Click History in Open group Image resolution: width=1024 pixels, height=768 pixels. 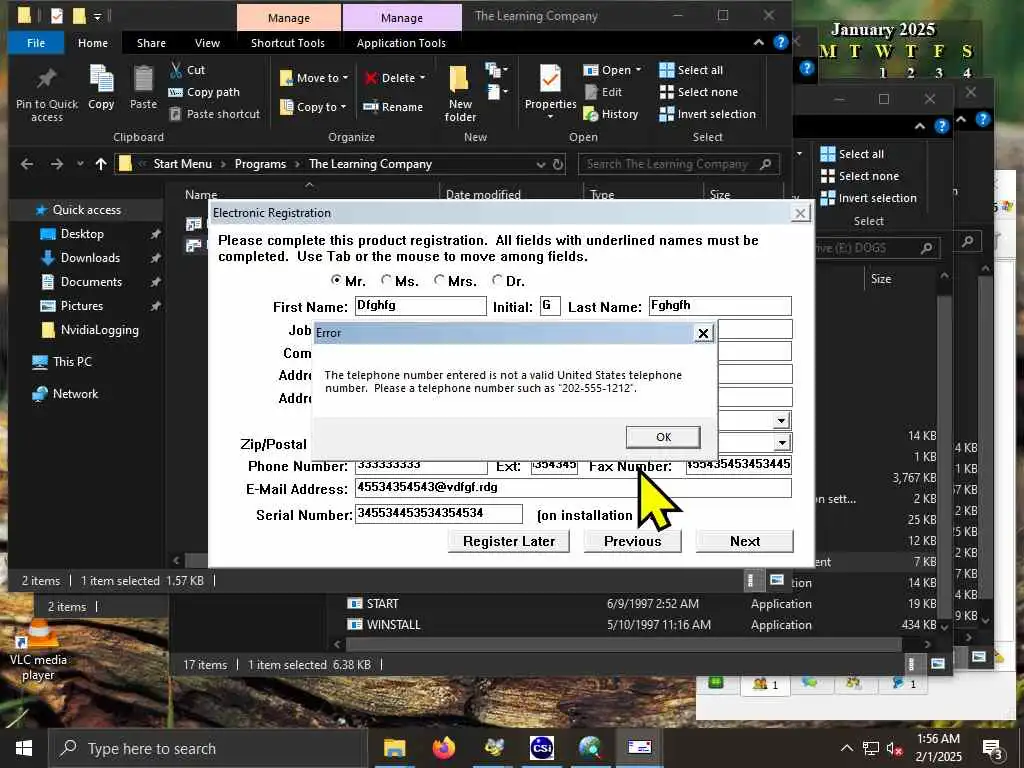click(611, 114)
